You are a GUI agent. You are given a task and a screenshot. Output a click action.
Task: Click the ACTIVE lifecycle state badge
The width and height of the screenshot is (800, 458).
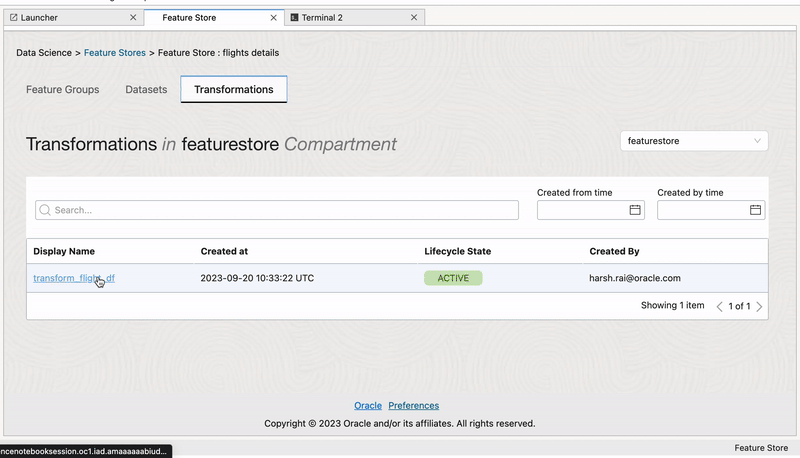tap(453, 278)
